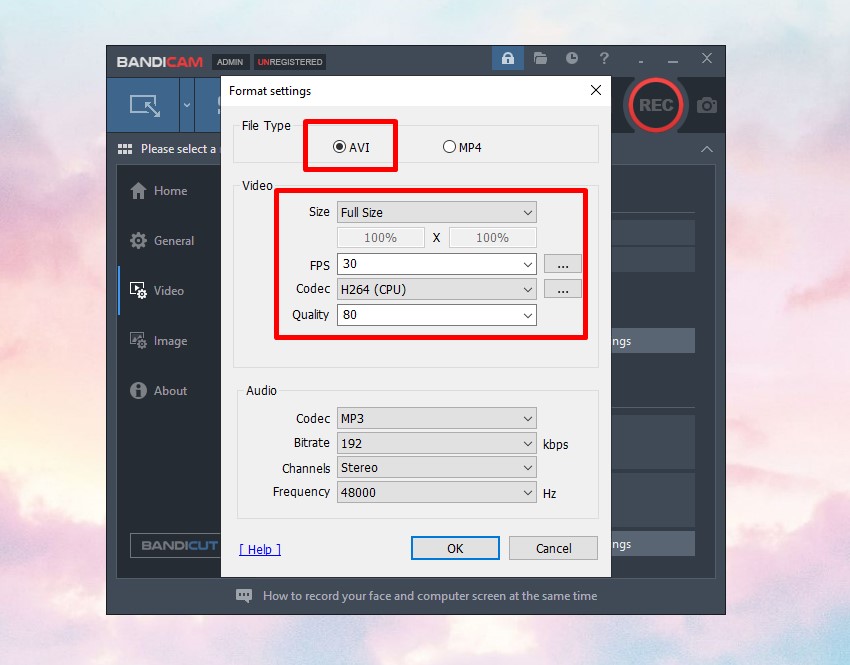Select the screen rectangle recording mode icon
The image size is (850, 665).
145,105
